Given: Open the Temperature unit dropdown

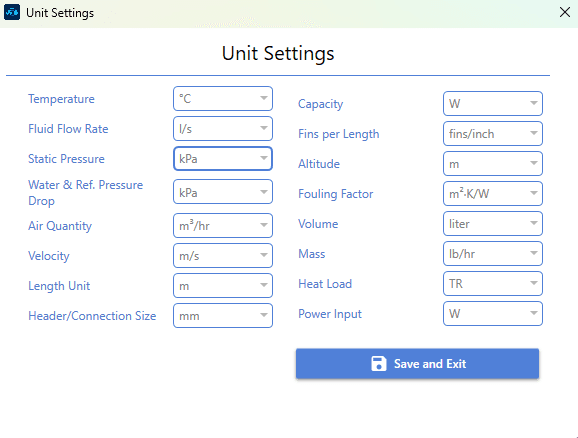Looking at the screenshot, I should click(223, 98).
